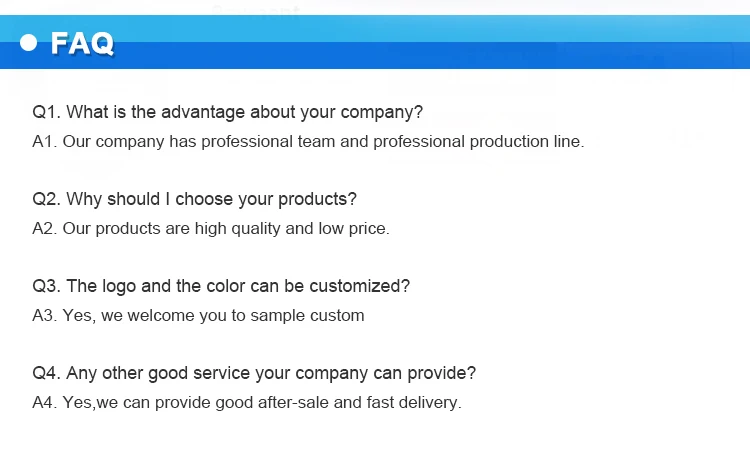750x454 pixels.
Task: Click the 'Q4.' label
Action: 46,373
